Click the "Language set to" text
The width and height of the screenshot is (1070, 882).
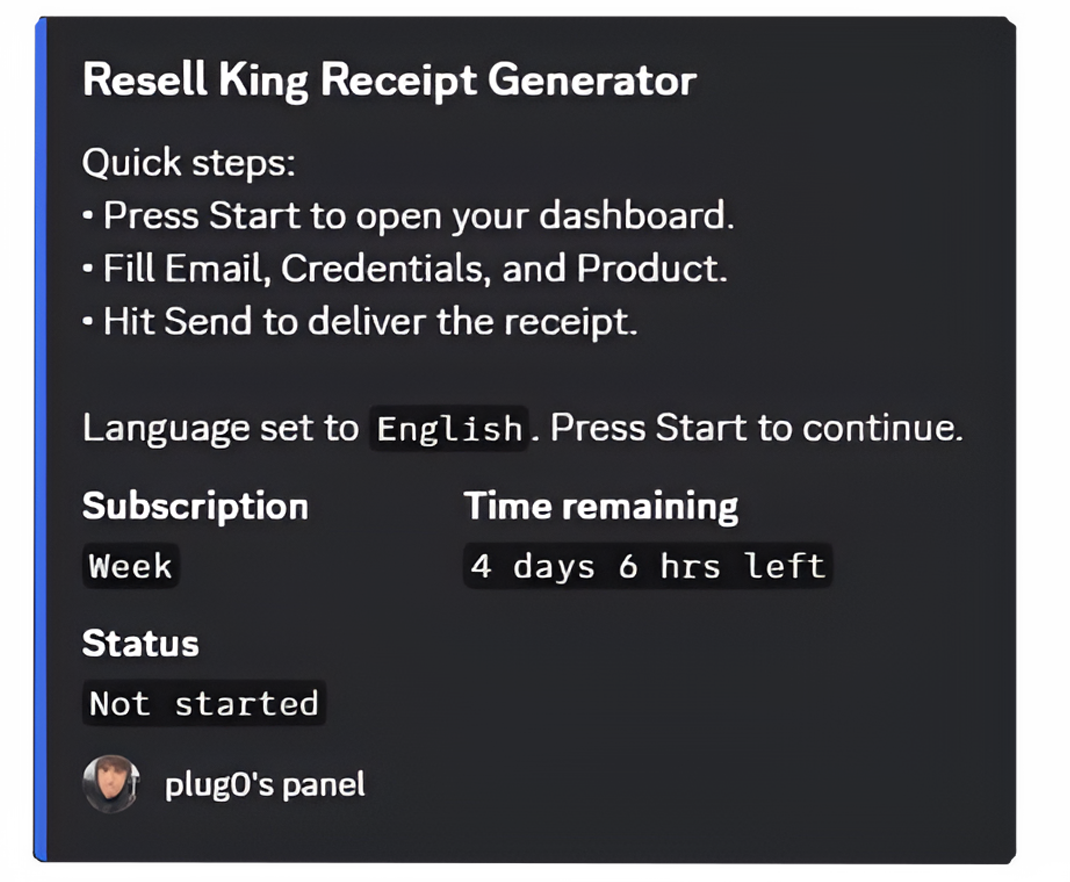point(220,428)
